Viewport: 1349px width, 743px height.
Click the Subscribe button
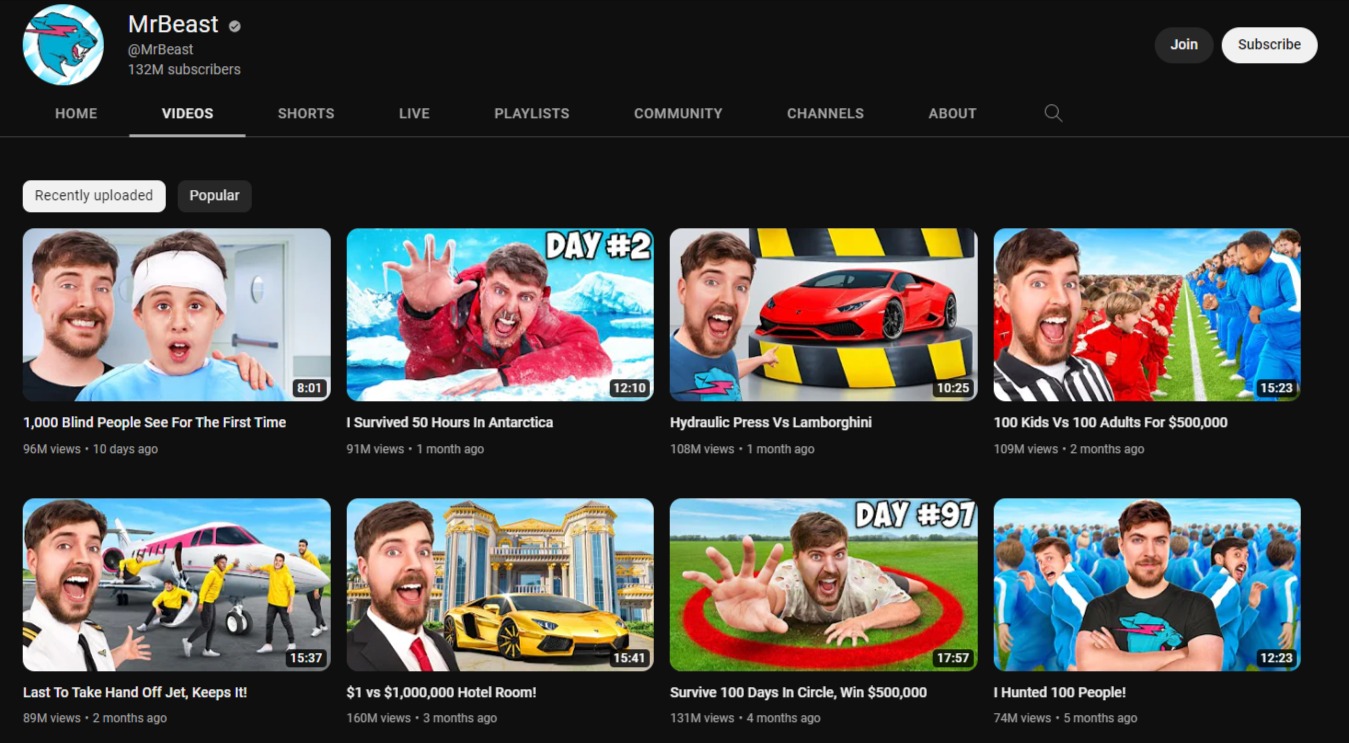point(1269,45)
